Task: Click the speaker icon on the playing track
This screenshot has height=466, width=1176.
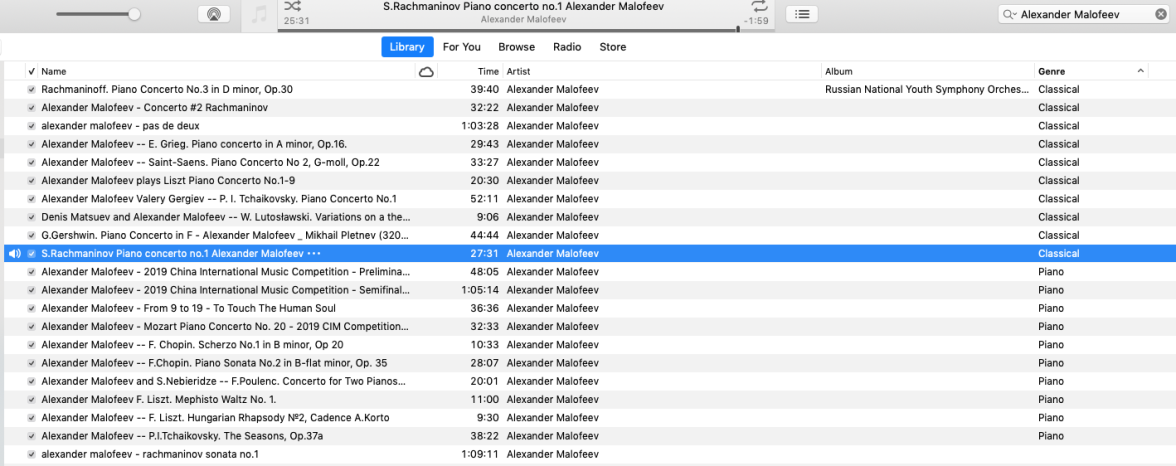Action: pos(14,254)
